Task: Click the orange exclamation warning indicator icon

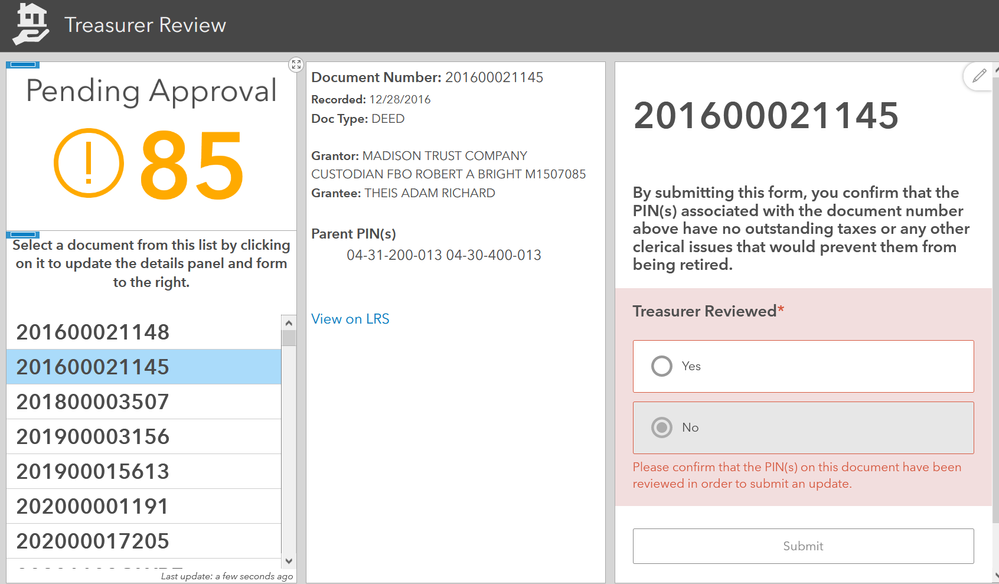Action: [x=89, y=163]
